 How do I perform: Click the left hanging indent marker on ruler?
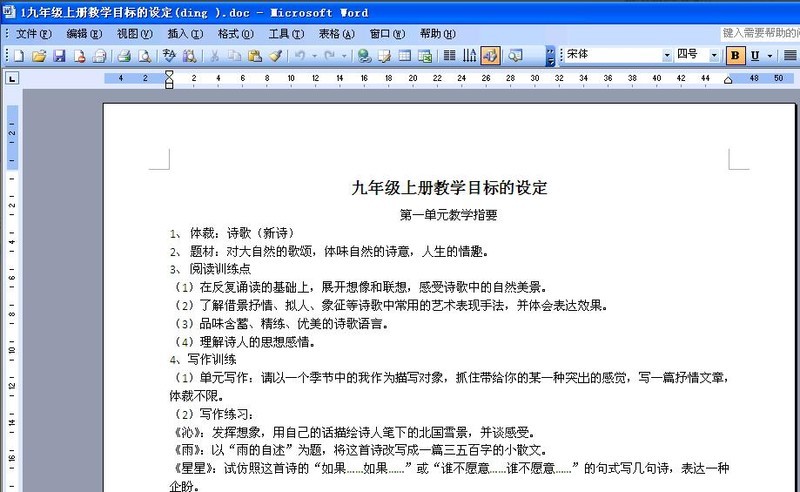[169, 83]
